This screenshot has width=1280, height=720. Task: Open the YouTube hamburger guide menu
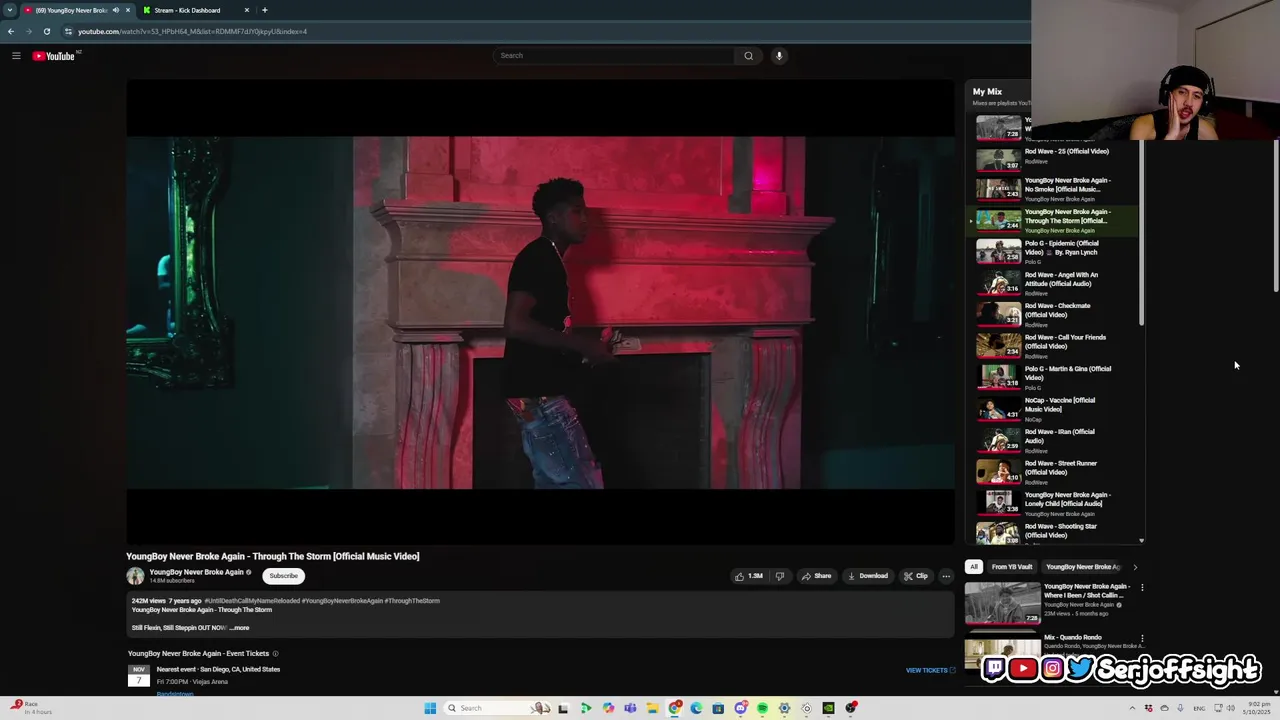click(16, 56)
